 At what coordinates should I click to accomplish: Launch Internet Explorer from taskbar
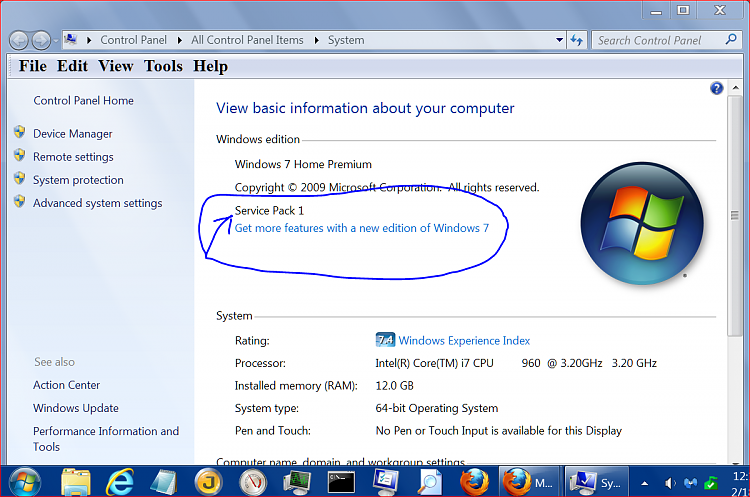[x=120, y=482]
